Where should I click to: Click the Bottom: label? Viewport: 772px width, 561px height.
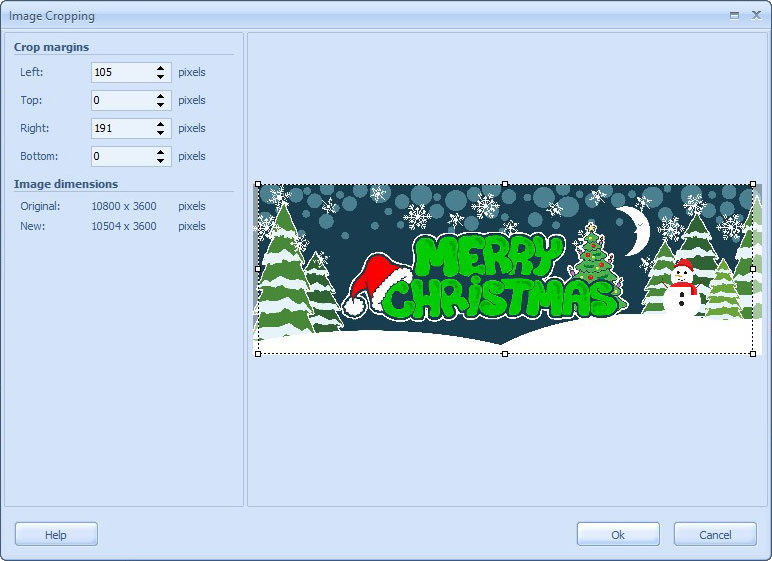click(39, 157)
